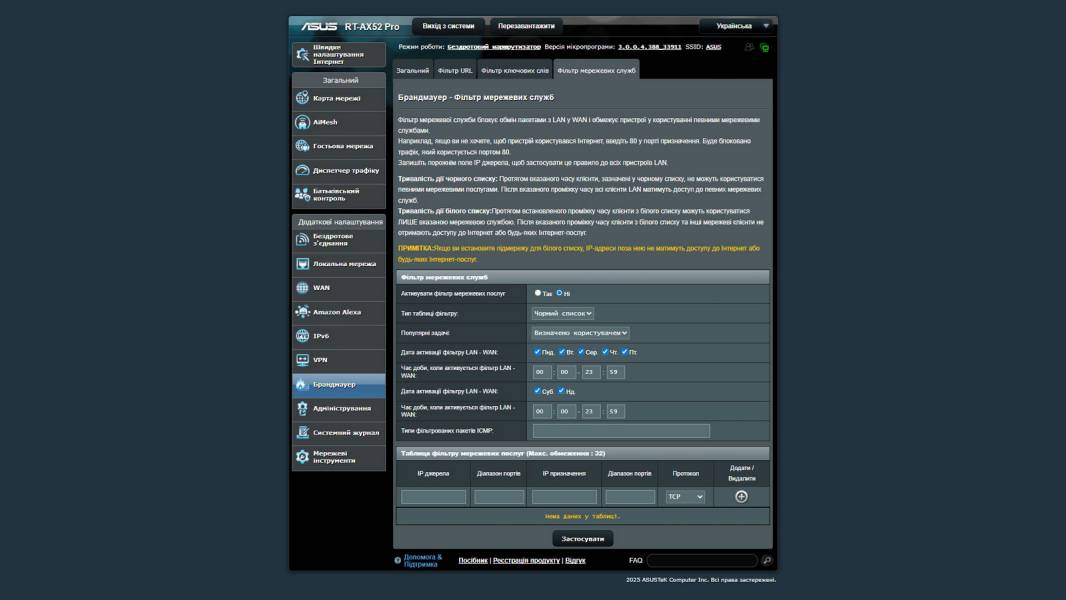This screenshot has height=600, width=1066.
Task: Click the search magnifier icon beside FAQ
Action: tap(767, 561)
